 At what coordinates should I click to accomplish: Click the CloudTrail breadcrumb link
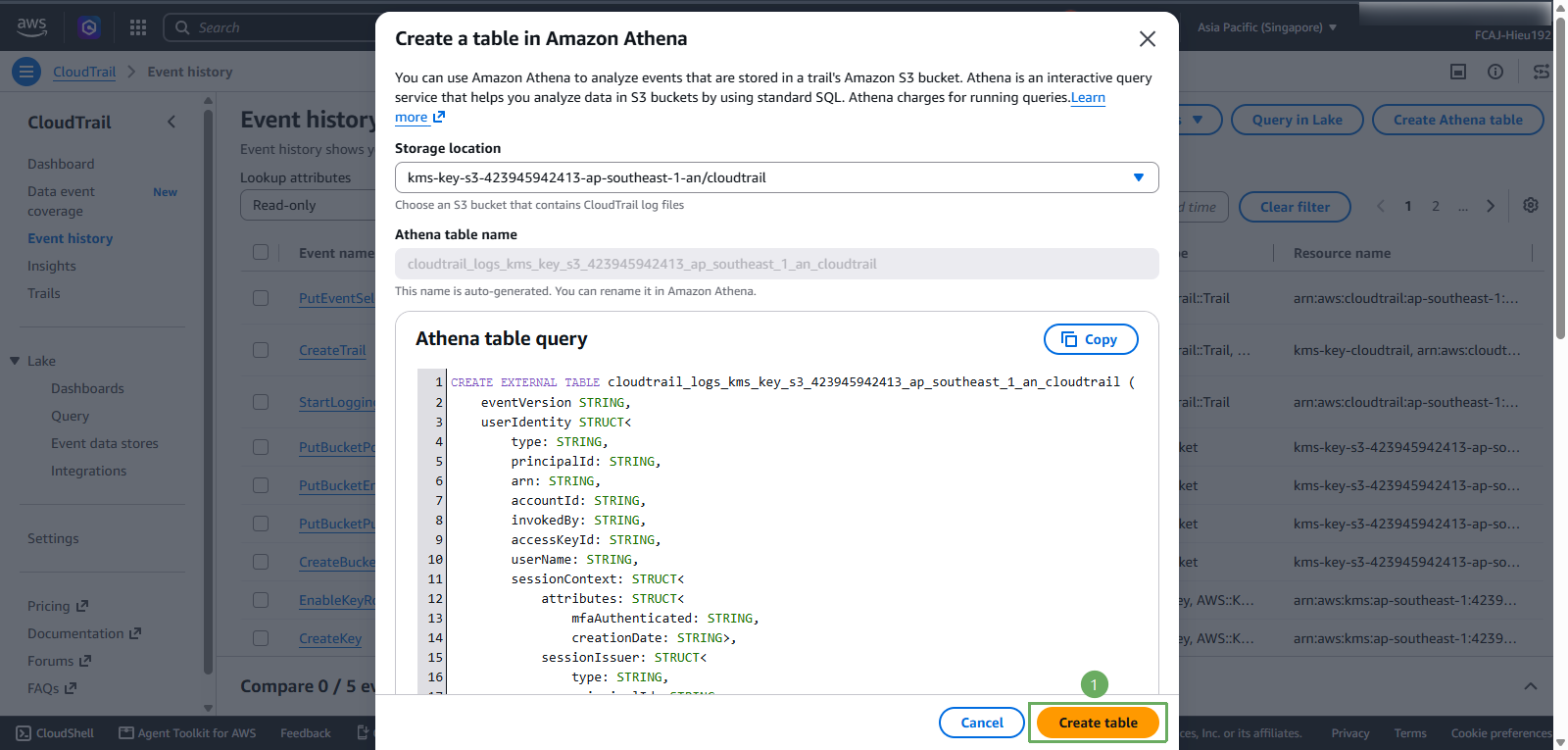(84, 72)
